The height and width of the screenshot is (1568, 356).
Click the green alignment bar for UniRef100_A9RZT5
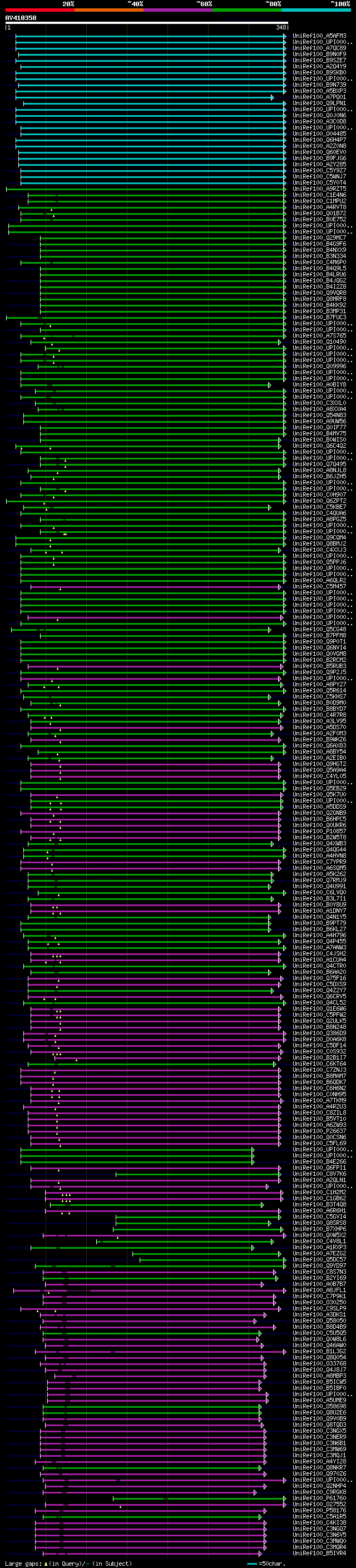point(146,189)
